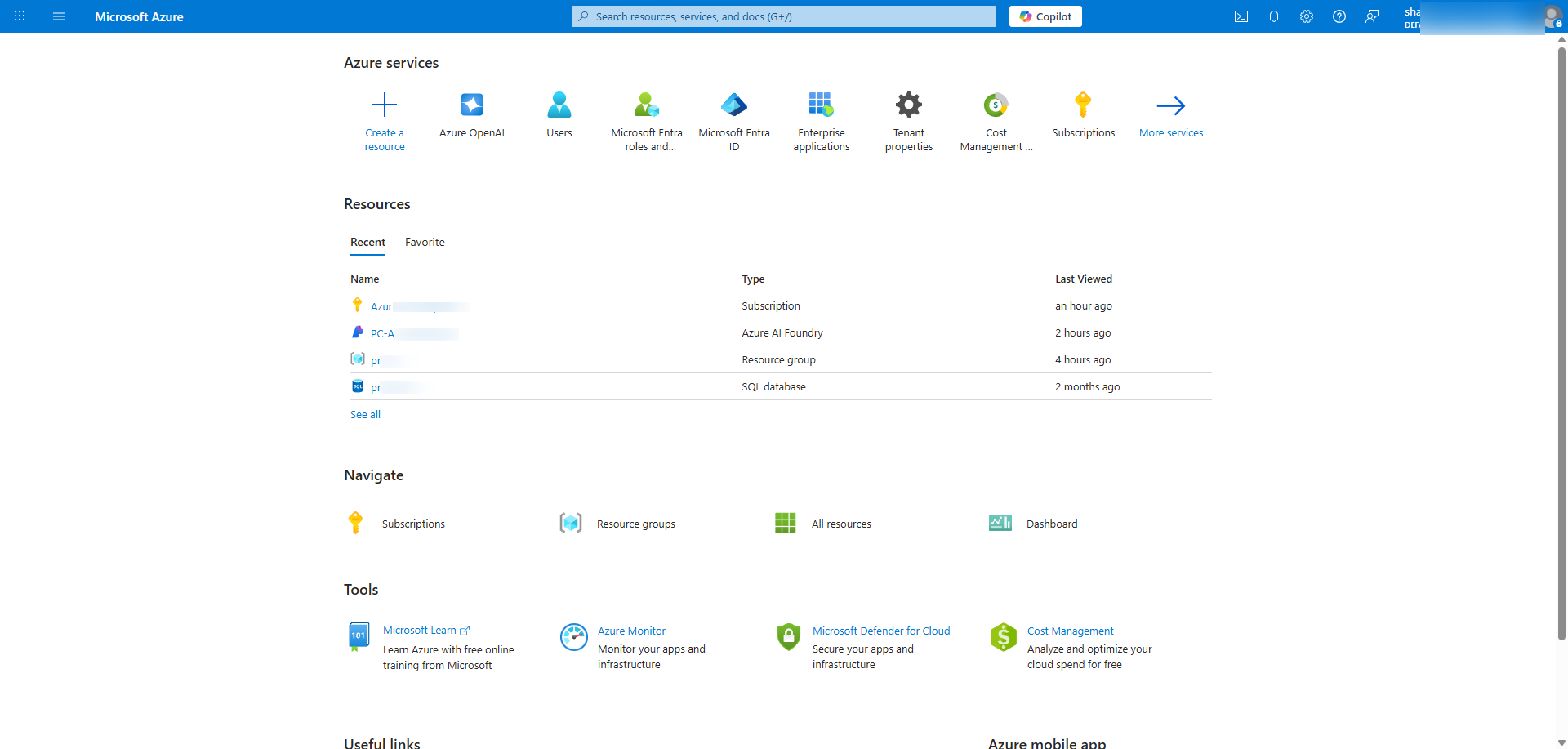Expand More services arrow
The height and width of the screenshot is (749, 1568).
[x=1170, y=105]
